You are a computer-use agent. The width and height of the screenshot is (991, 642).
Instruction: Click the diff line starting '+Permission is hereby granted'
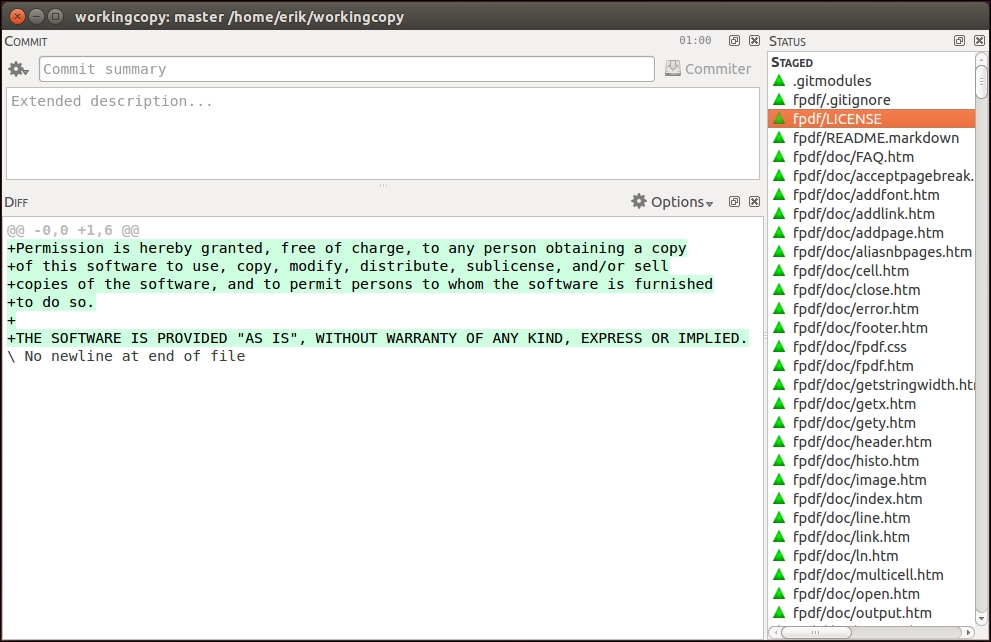[346, 248]
